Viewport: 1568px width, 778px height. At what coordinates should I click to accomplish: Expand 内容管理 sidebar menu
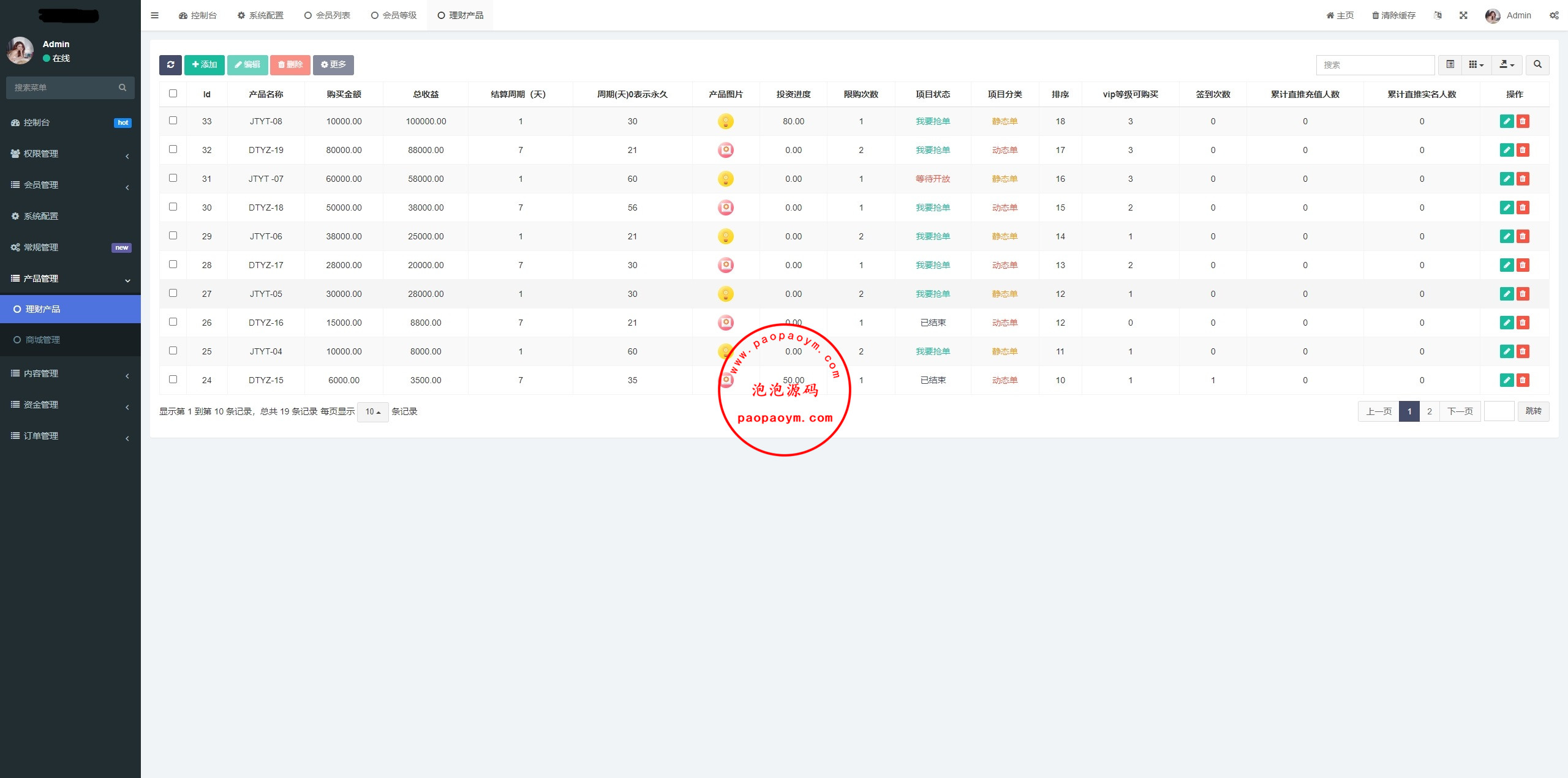point(70,373)
